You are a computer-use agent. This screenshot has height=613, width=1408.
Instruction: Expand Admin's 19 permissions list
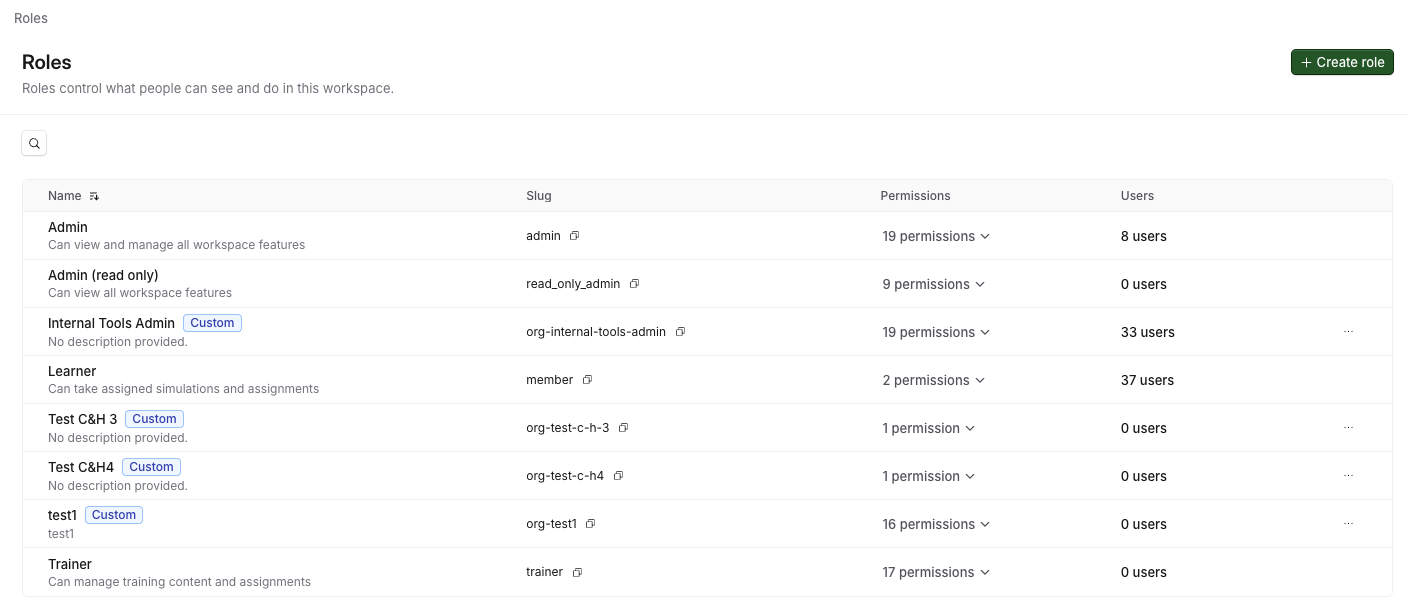(x=936, y=236)
